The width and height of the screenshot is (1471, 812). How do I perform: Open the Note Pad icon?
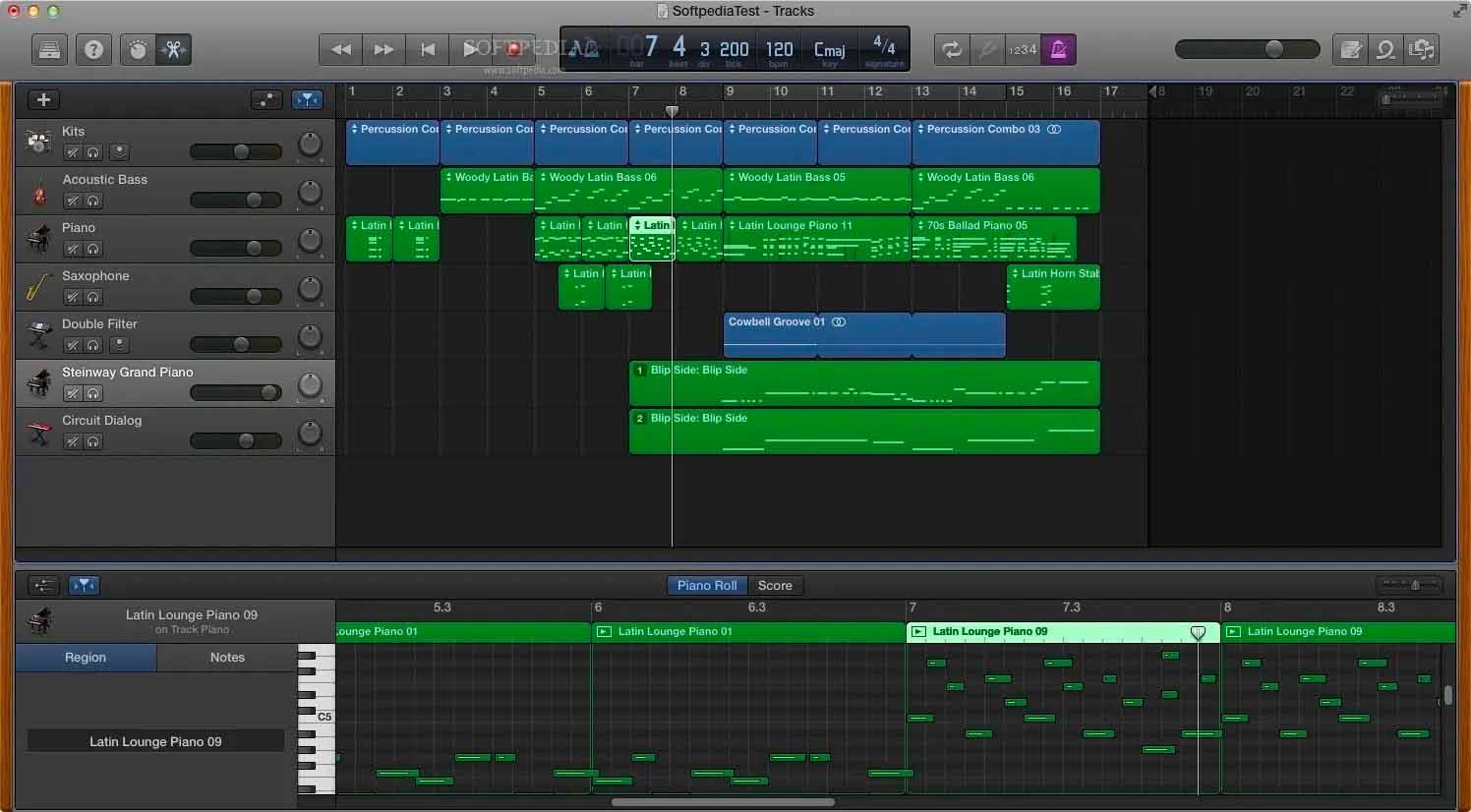1351,49
